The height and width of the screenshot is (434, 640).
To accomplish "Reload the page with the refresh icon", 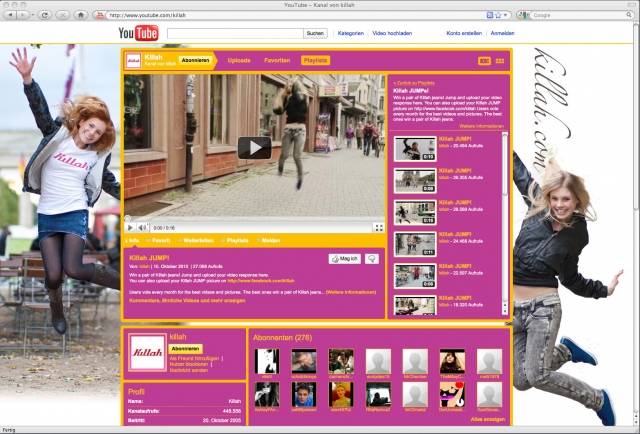I will (x=44, y=15).
